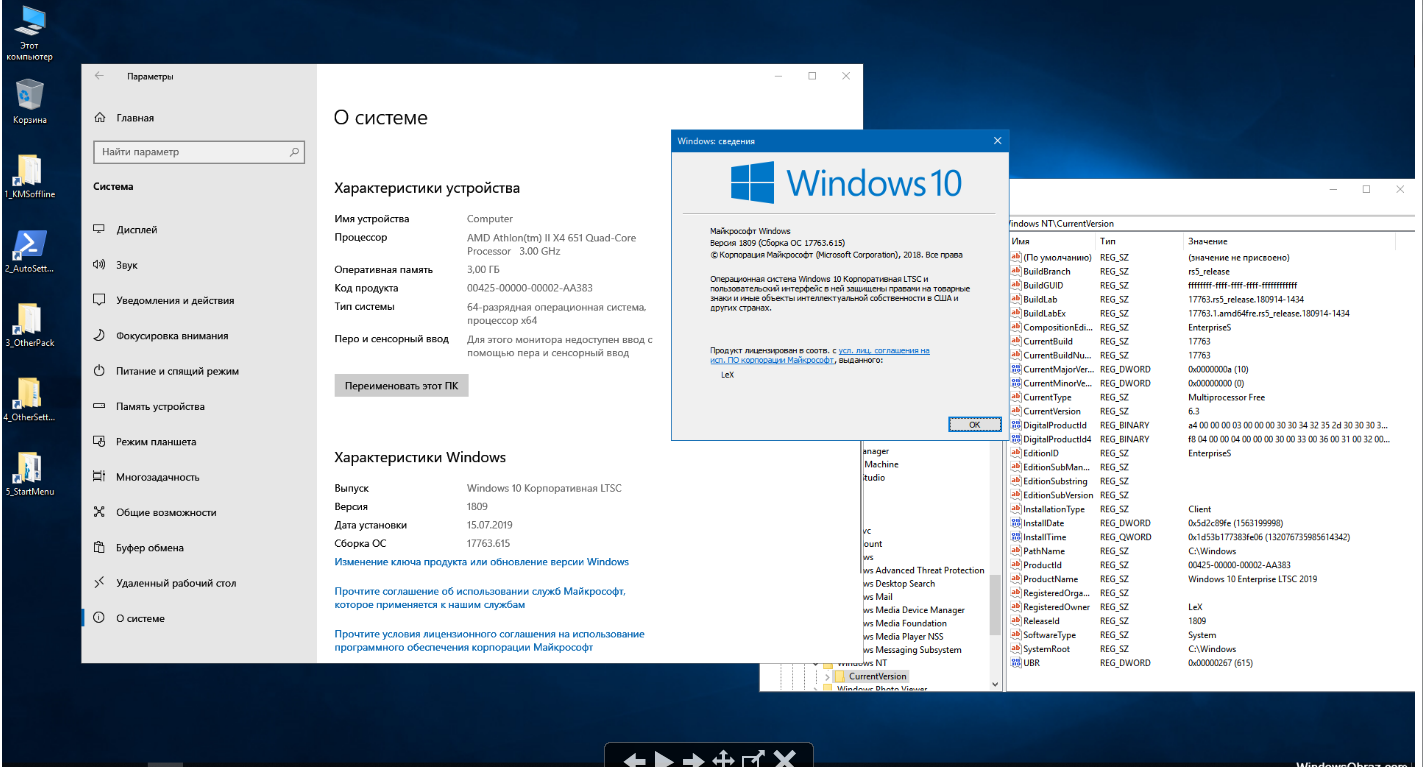Select the CurrentVersion key in registry tree

point(877,676)
